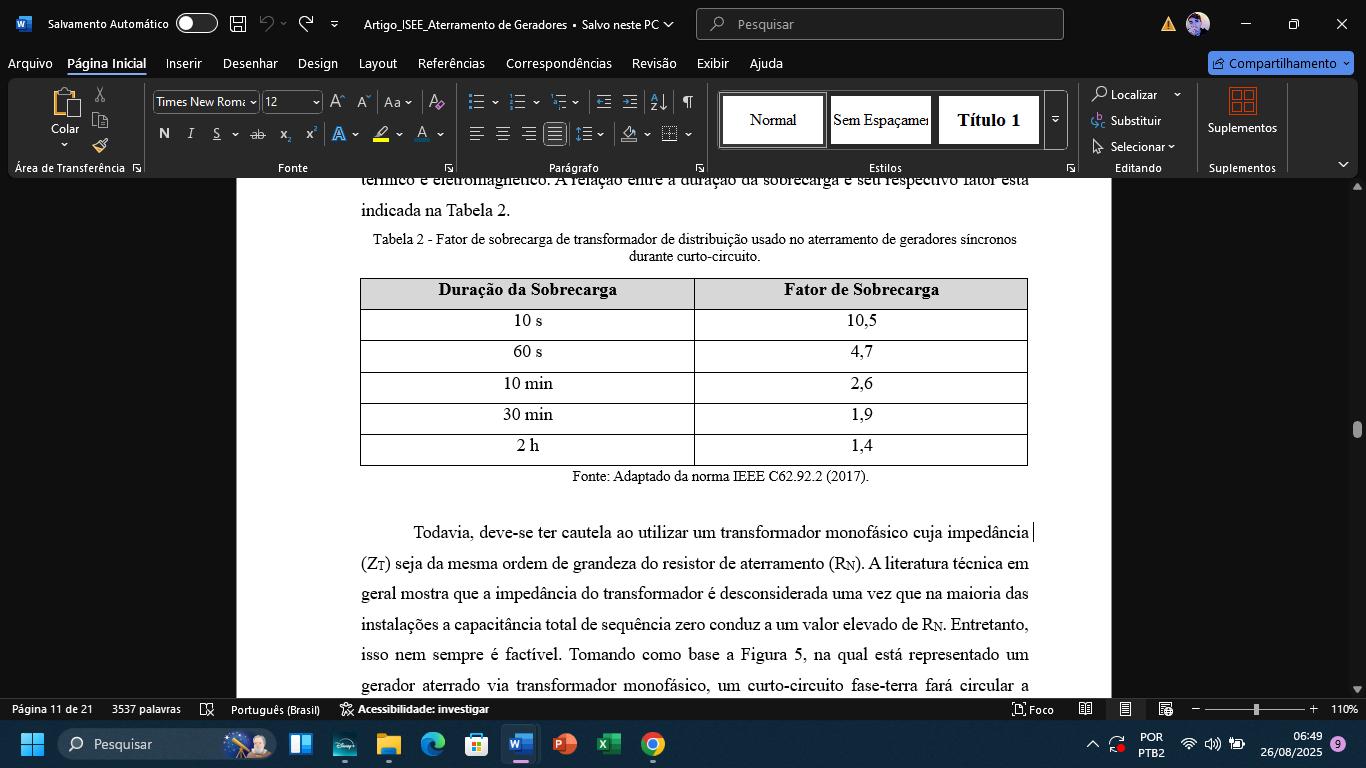Image resolution: width=1366 pixels, height=768 pixels.
Task: Open the Selecionar dropdown
Action: click(1133, 147)
